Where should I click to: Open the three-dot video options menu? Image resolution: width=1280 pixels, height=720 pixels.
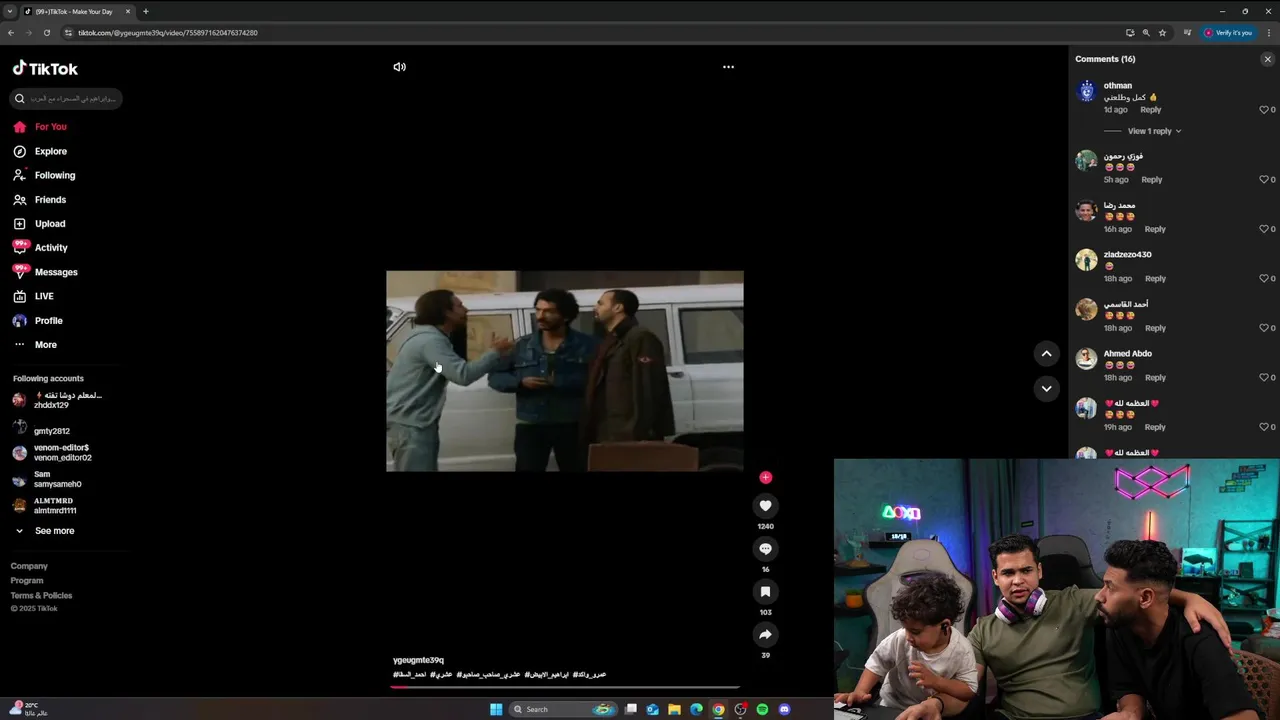[728, 67]
